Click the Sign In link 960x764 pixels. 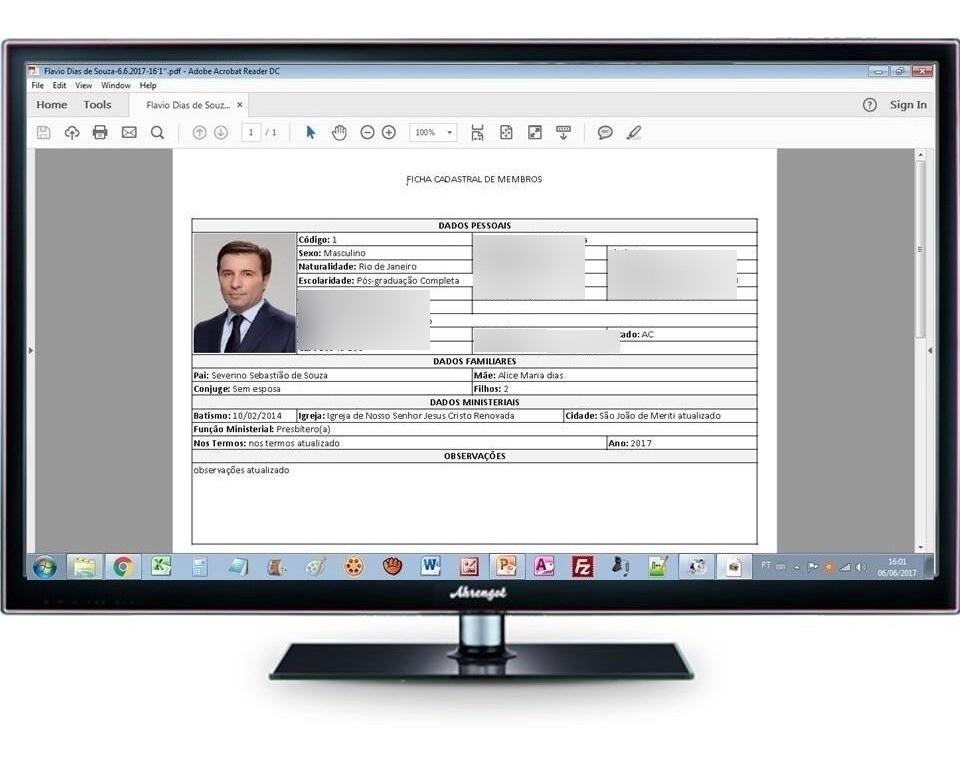(908, 105)
